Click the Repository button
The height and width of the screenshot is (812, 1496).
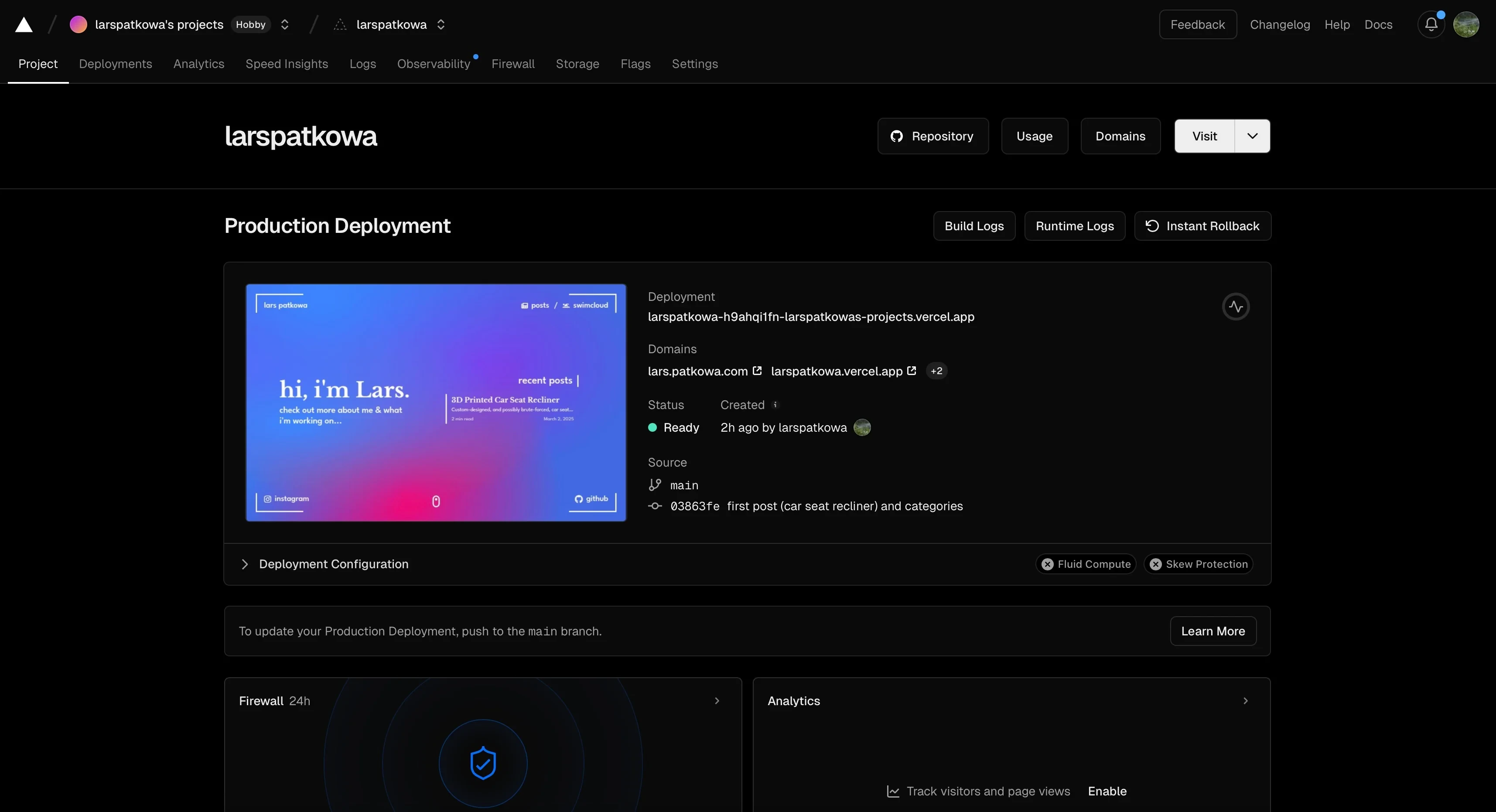point(932,136)
